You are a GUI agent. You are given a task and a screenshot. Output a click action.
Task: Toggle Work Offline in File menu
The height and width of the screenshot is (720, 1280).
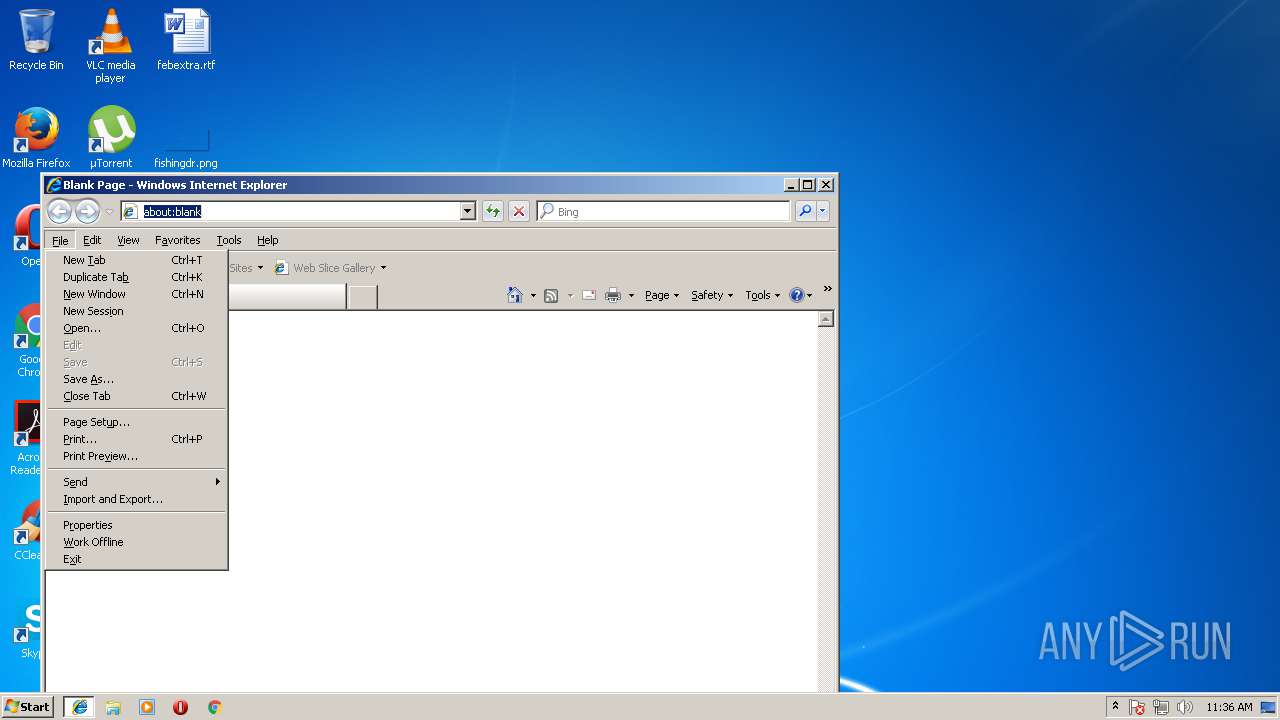tap(136, 542)
